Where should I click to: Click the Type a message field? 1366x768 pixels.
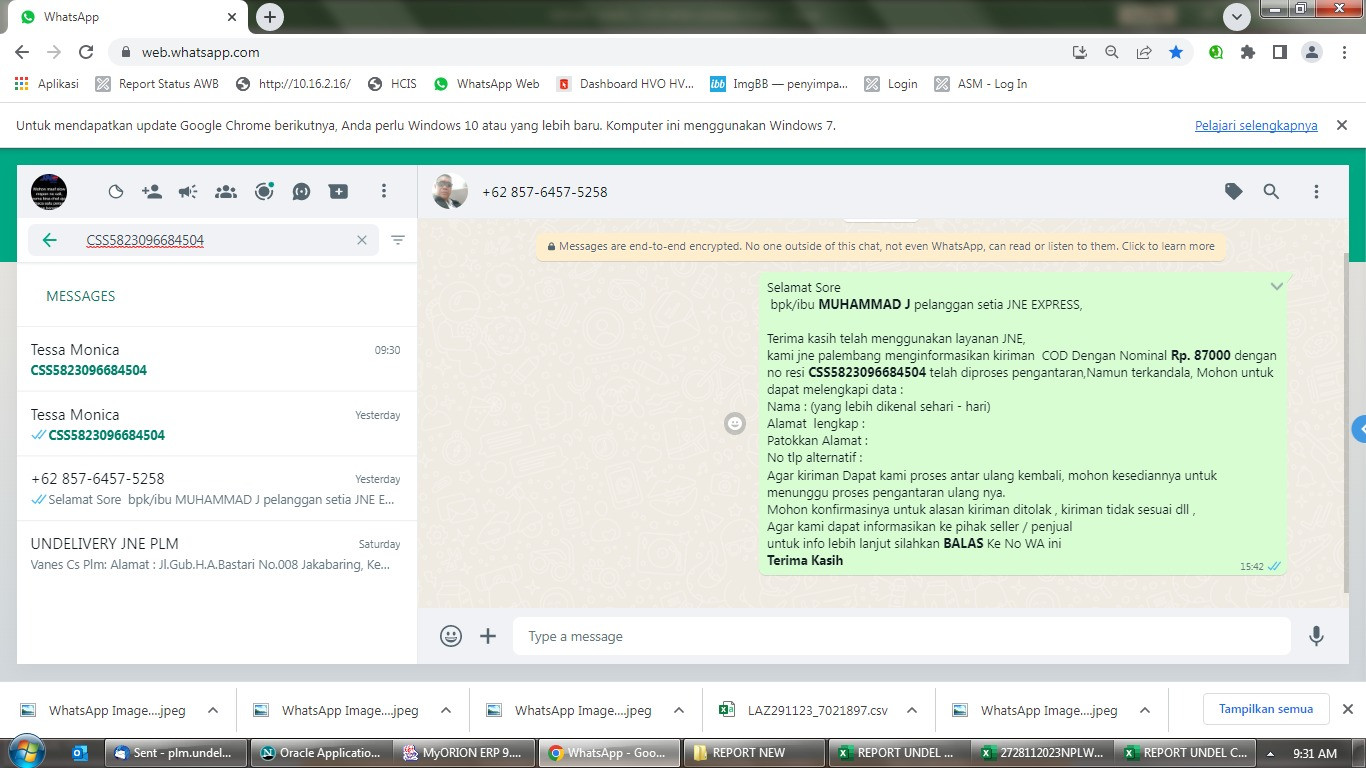[902, 636]
